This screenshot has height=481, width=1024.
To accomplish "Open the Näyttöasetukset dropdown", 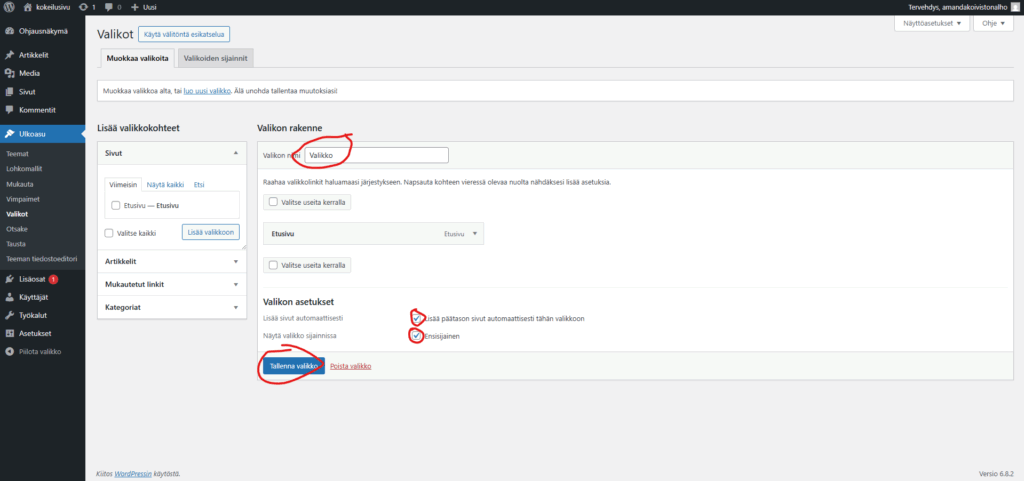I will pyautogui.click(x=931, y=23).
